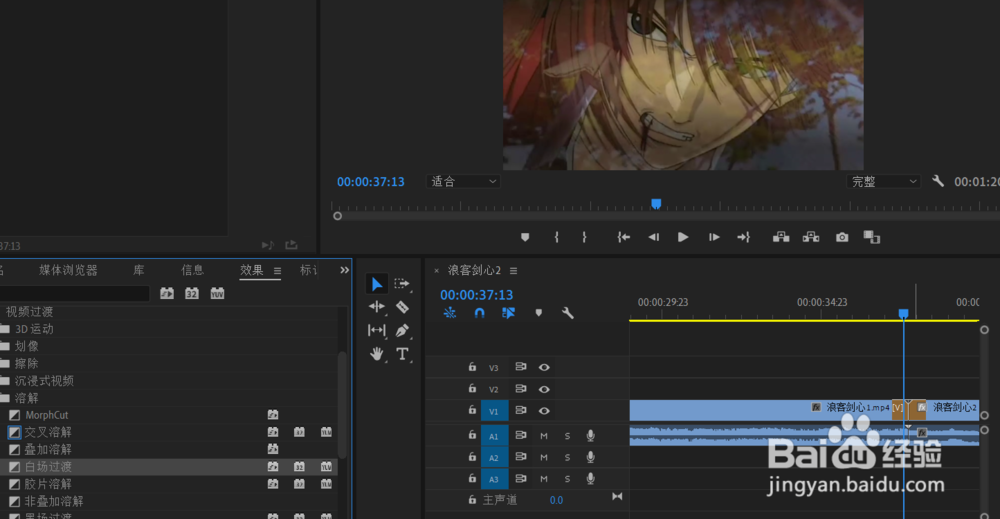This screenshot has height=519, width=1000.
Task: Collapse the 溶解 folder
Action: pos(6,398)
